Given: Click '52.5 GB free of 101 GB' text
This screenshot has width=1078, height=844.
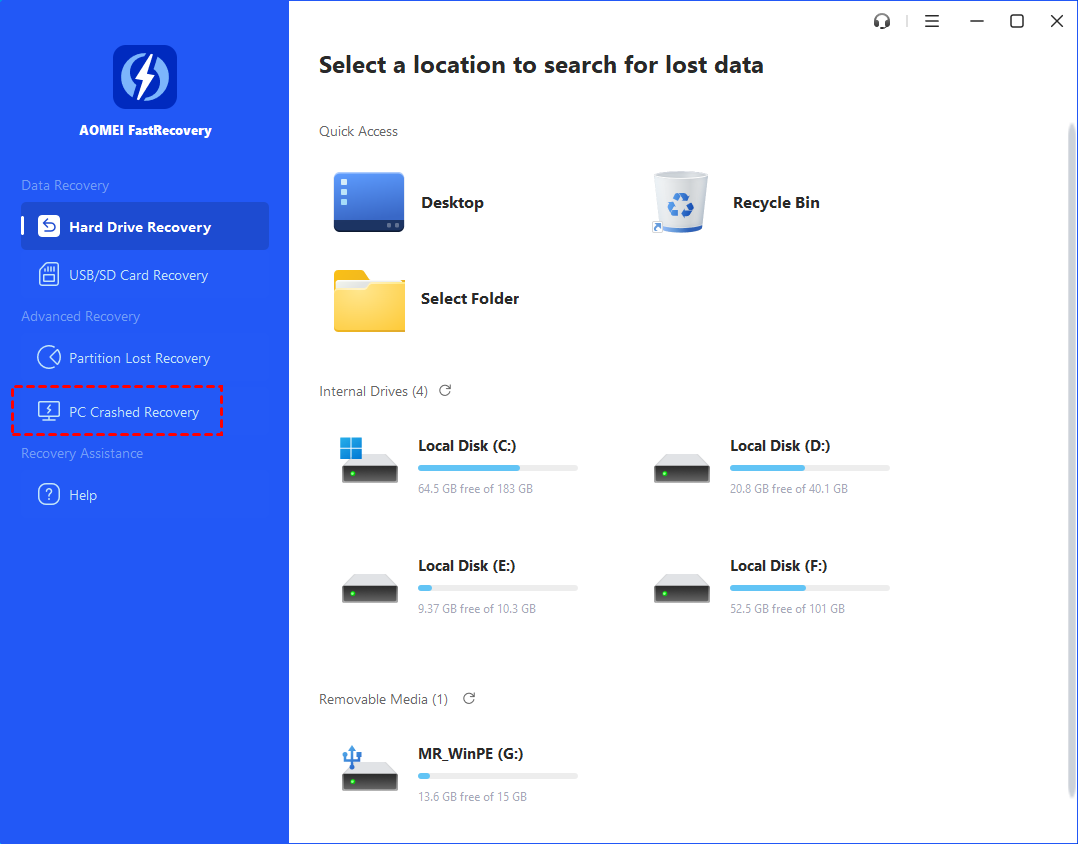Looking at the screenshot, I should coord(787,608).
